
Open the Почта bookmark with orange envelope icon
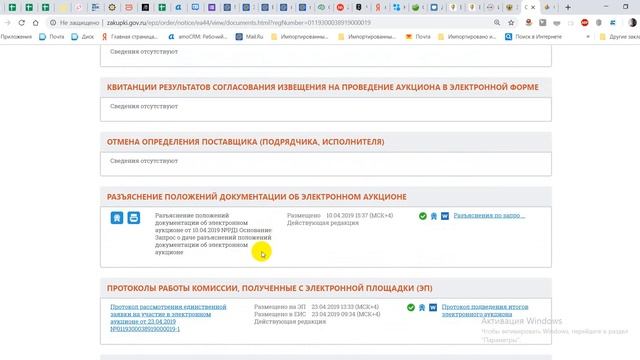coord(418,37)
